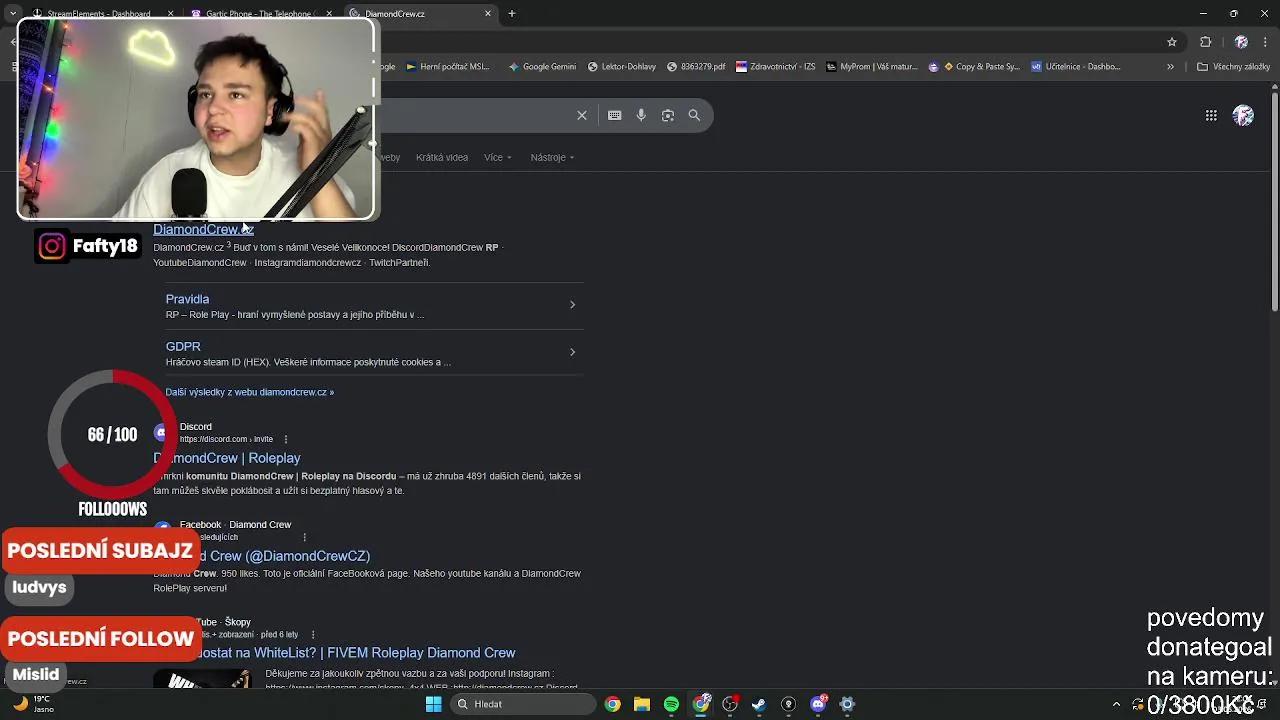This screenshot has height=720, width=1280.
Task: Bookmark this page with the star
Action: (1172, 42)
